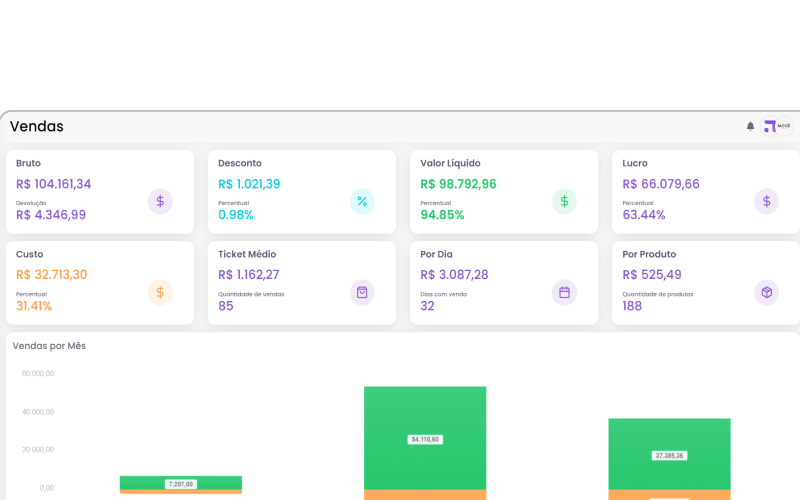Viewport: 800px width, 500px height.
Task: Click the 40.000,00 axis label
Action: coord(38,412)
